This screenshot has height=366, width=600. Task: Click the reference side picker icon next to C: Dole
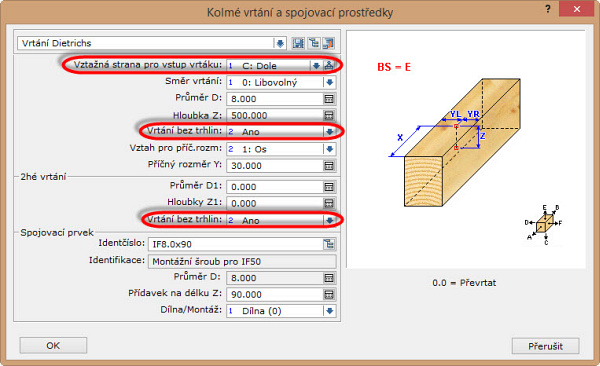click(329, 65)
